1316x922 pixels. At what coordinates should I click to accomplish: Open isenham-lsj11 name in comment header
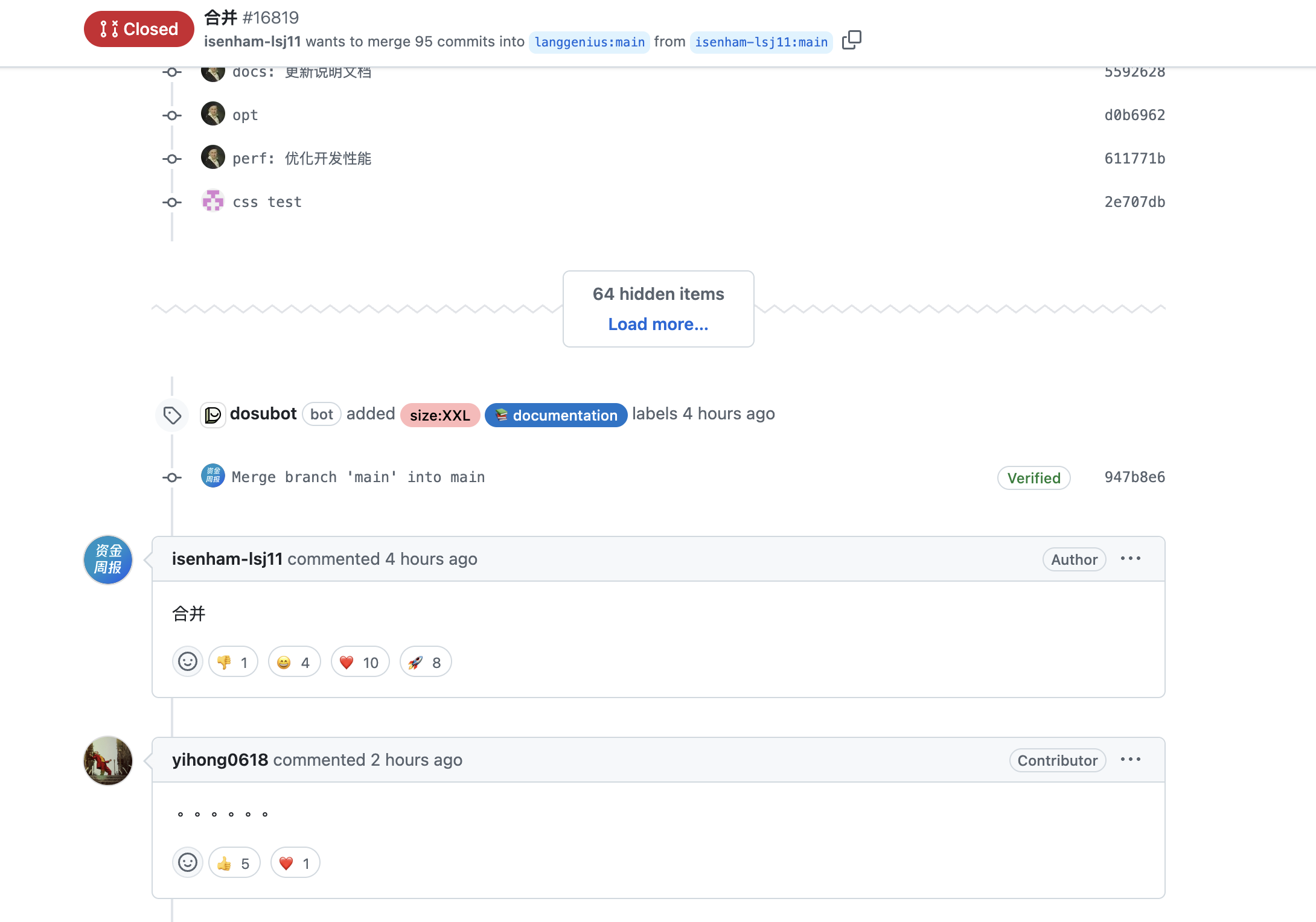[x=228, y=559]
